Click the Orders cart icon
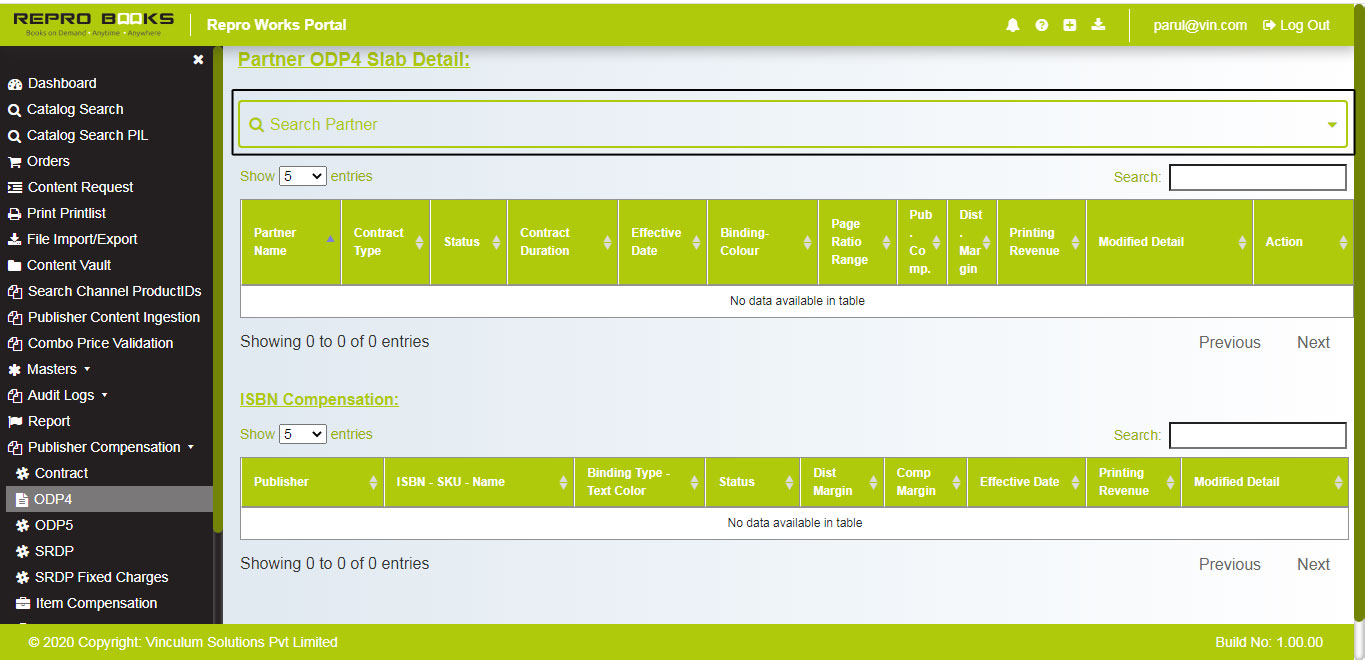1365x660 pixels. tap(15, 162)
